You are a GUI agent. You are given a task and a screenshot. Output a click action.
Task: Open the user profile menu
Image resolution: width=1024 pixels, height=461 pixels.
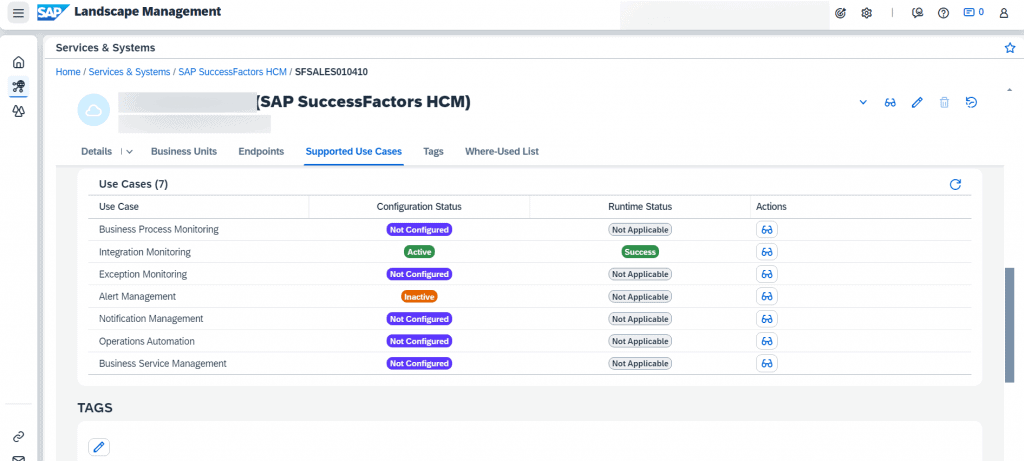click(x=1004, y=12)
